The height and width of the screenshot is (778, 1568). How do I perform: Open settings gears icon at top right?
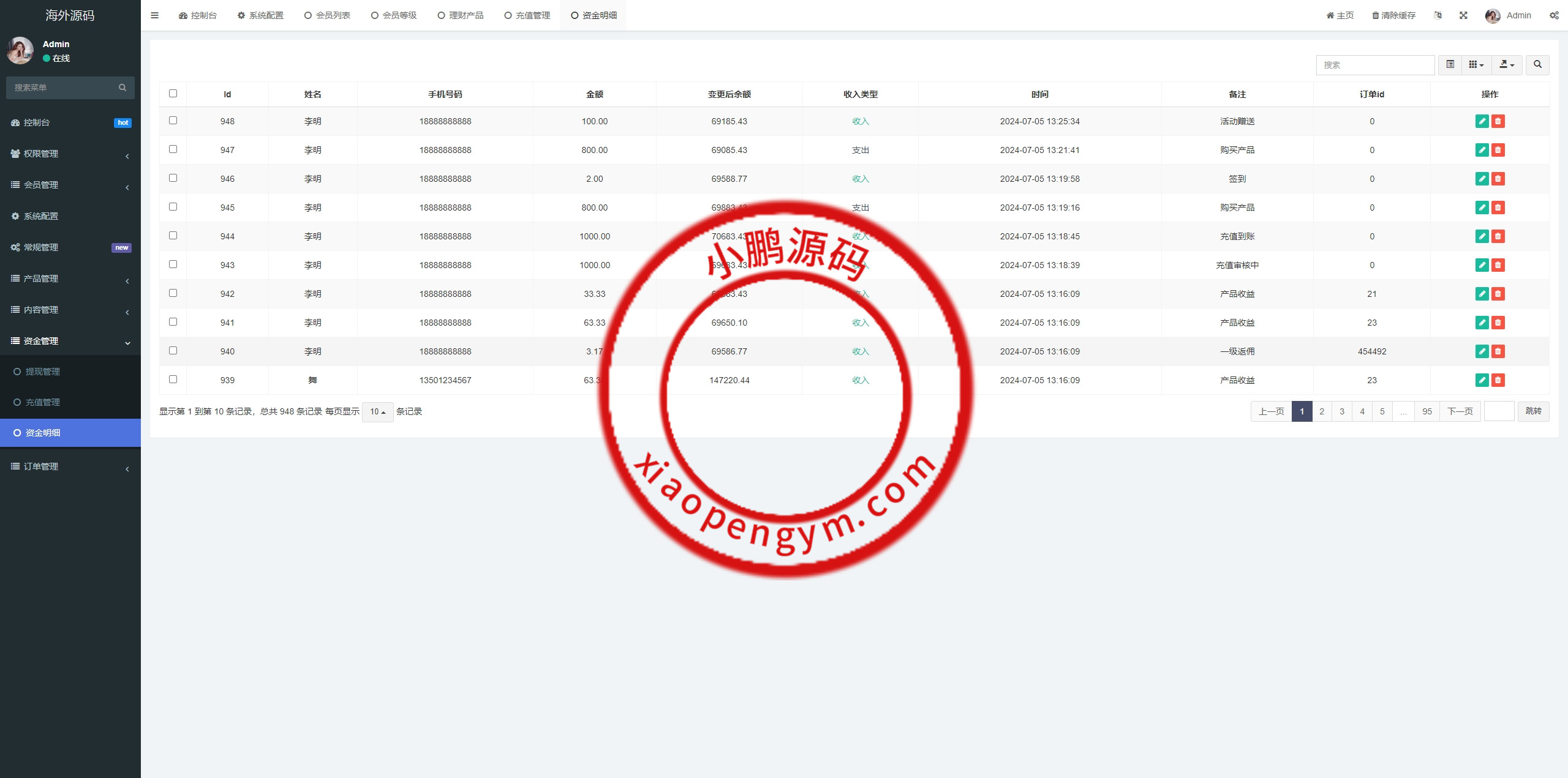[1554, 15]
